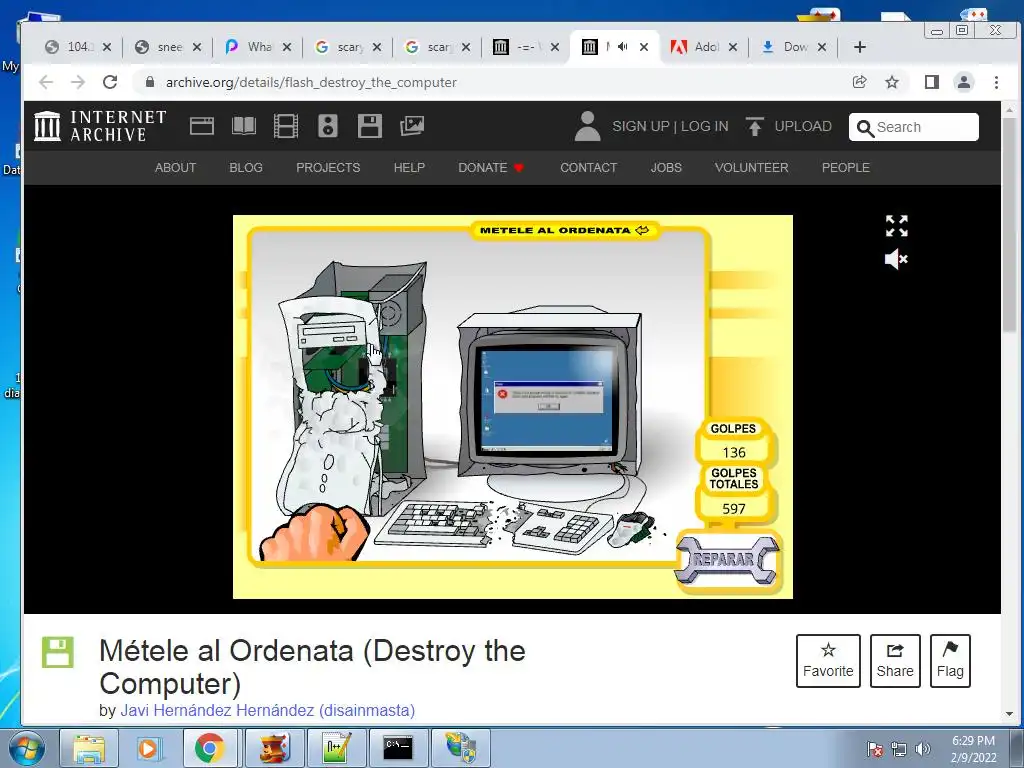Open the CONTACT menu item
1024x768 pixels.
click(x=588, y=168)
